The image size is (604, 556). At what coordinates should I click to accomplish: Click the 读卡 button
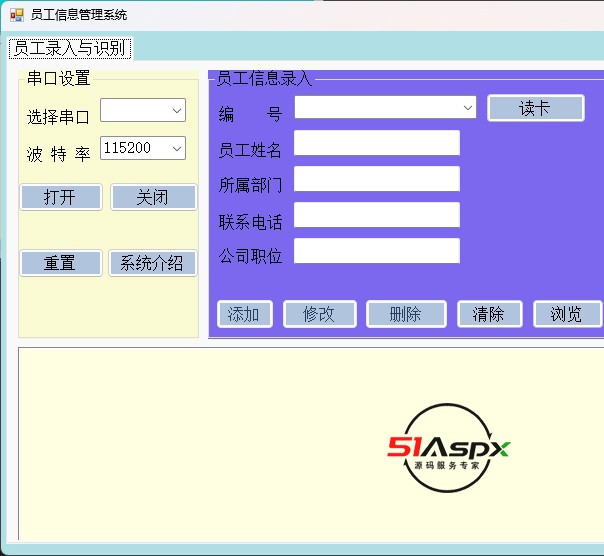(536, 108)
